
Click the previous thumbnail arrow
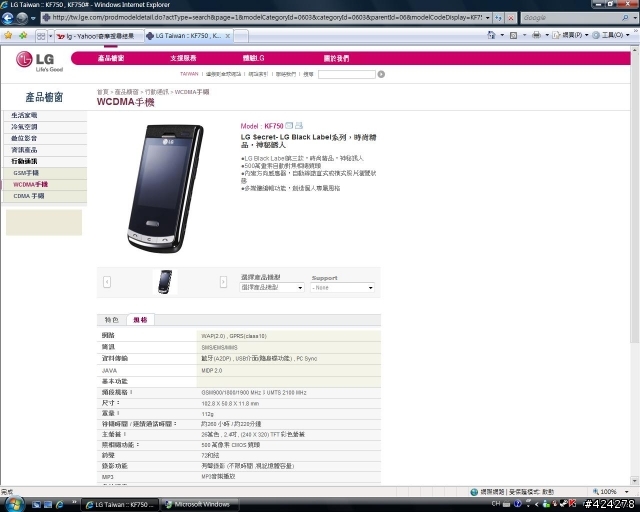pos(107,282)
